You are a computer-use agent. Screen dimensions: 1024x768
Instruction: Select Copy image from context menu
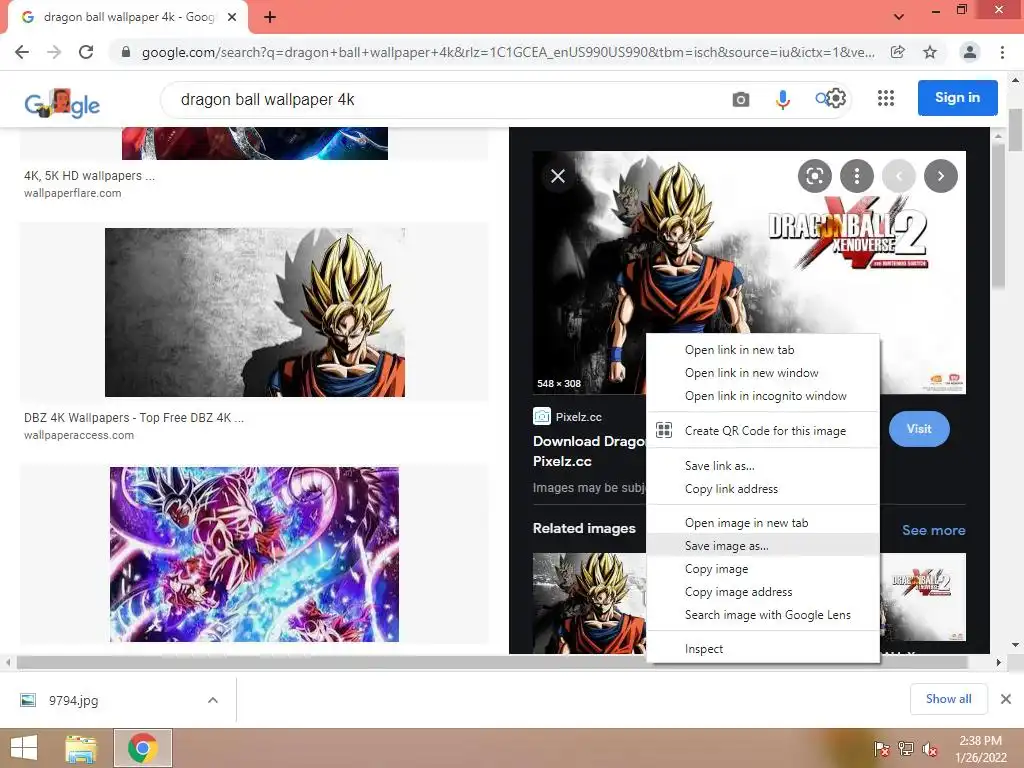point(763,569)
